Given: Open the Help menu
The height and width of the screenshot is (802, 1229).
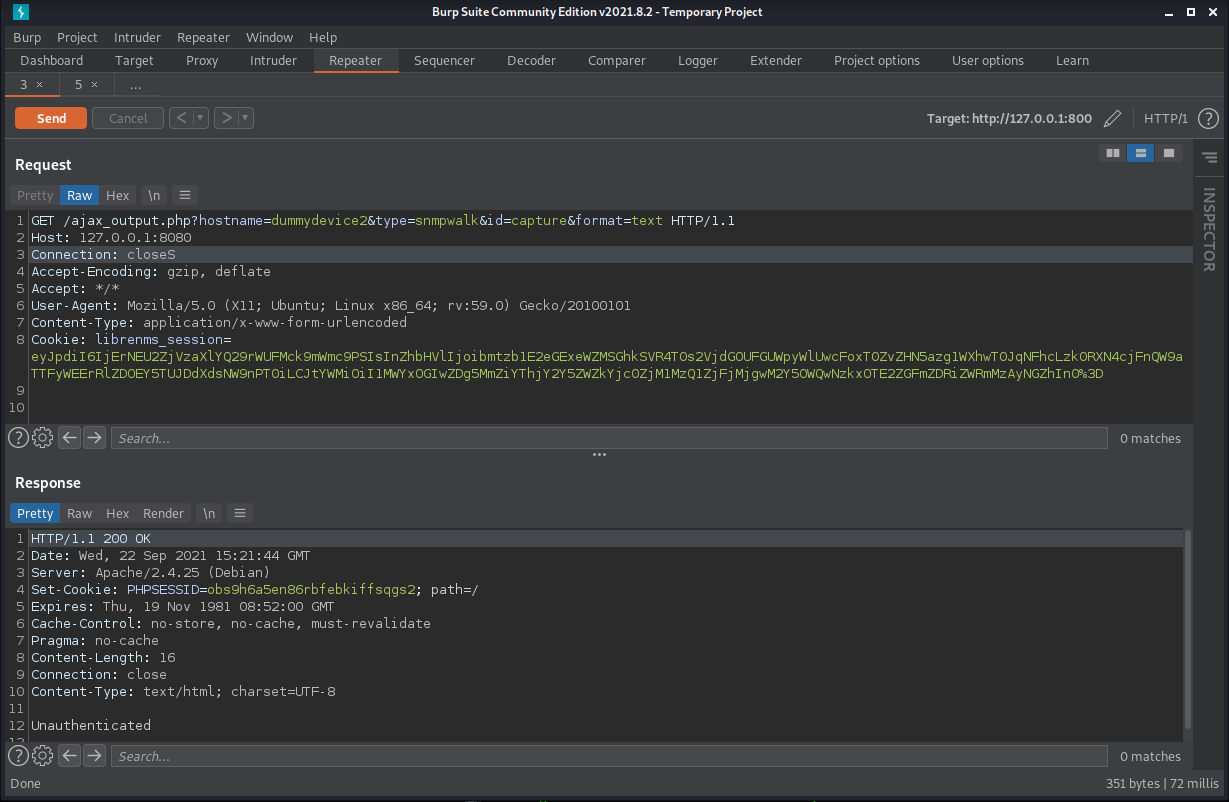Looking at the screenshot, I should coord(323,37).
